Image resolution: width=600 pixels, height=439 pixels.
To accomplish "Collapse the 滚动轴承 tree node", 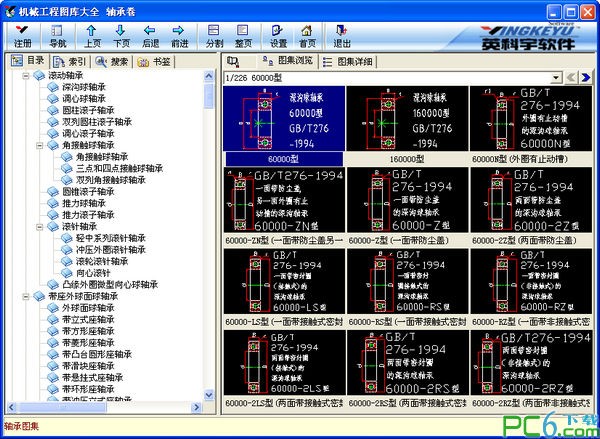I will 27,76.
